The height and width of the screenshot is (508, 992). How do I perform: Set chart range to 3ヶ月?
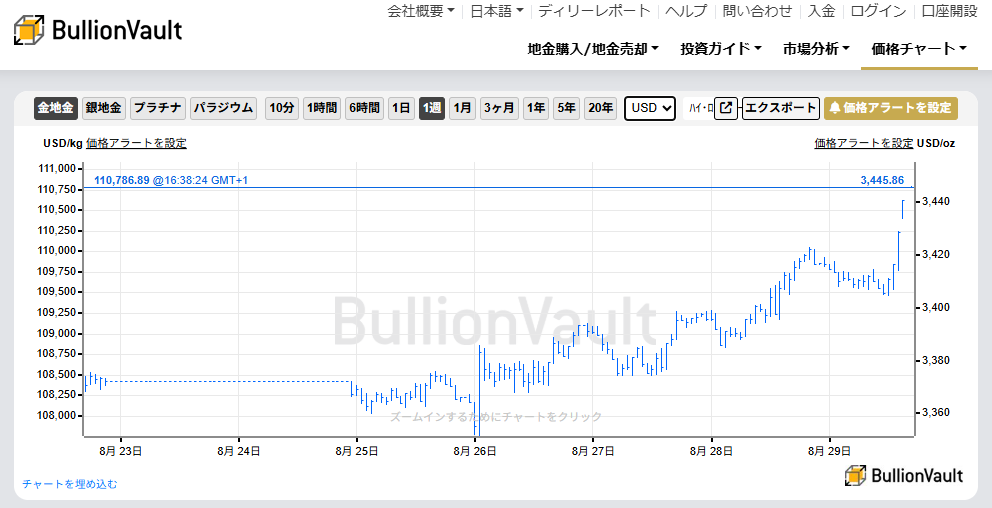pyautogui.click(x=499, y=108)
